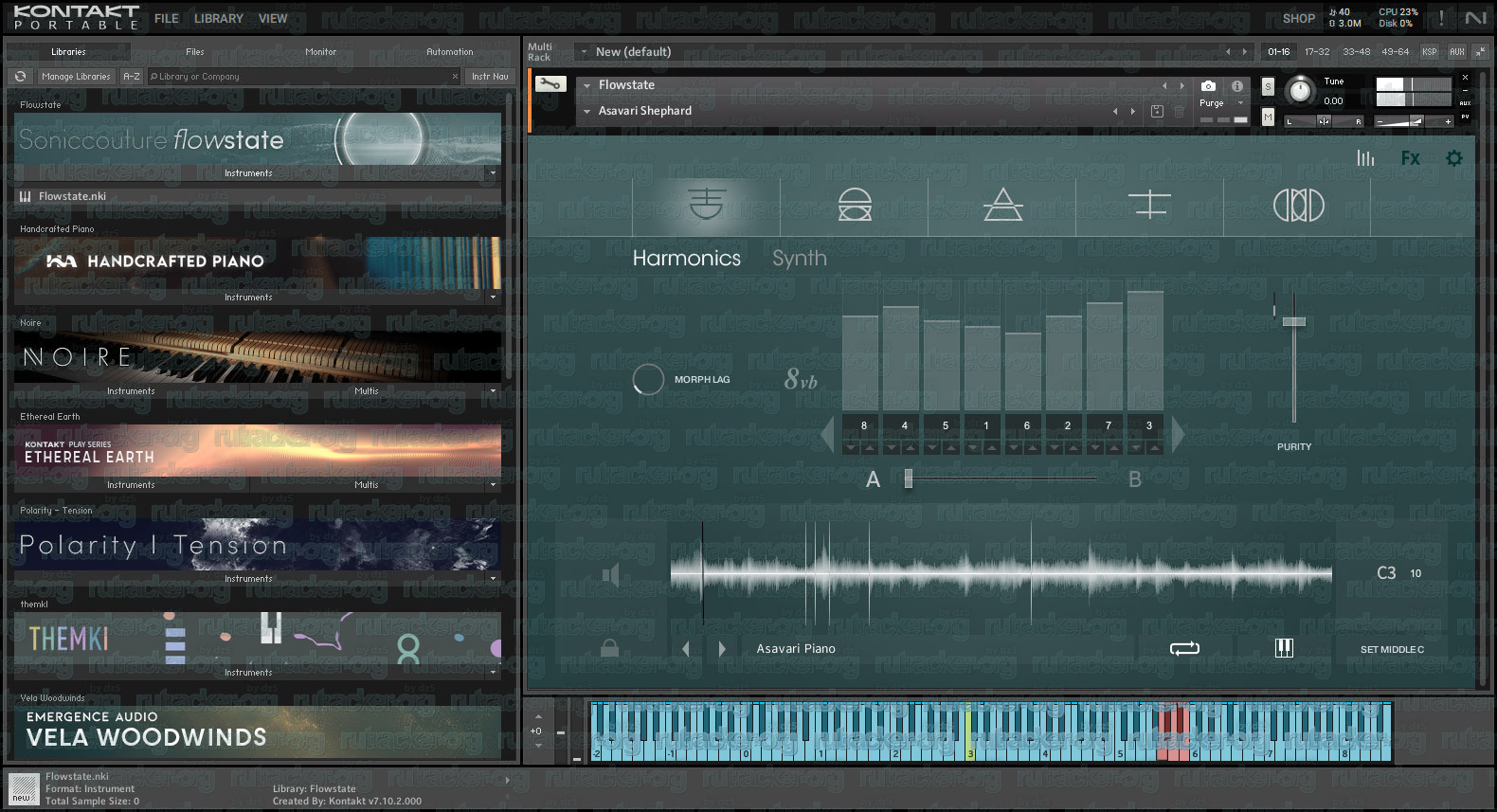This screenshot has height=812, width=1497.
Task: Toggle the A-Z library sorting
Action: pyautogui.click(x=132, y=77)
